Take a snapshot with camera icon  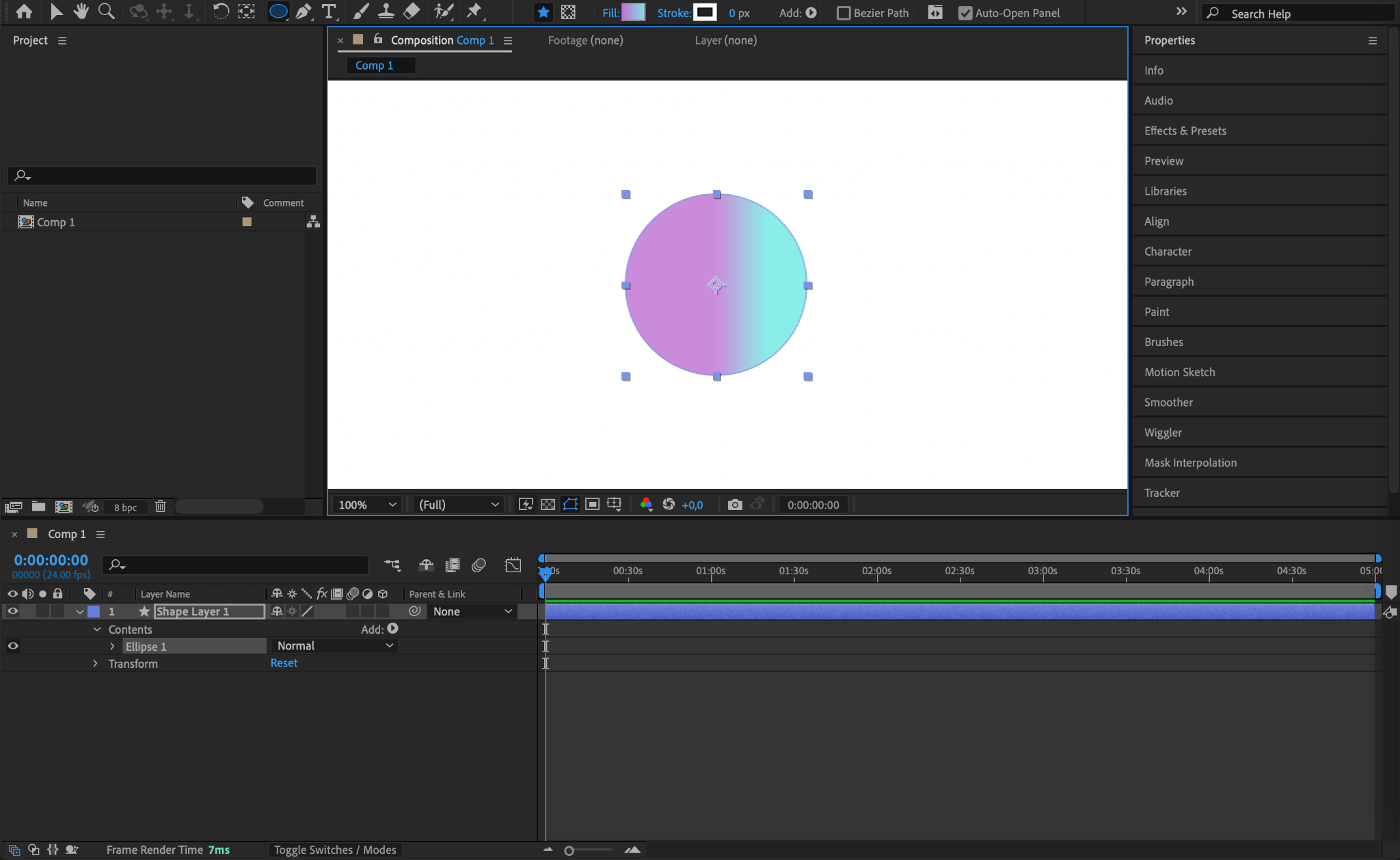point(735,505)
